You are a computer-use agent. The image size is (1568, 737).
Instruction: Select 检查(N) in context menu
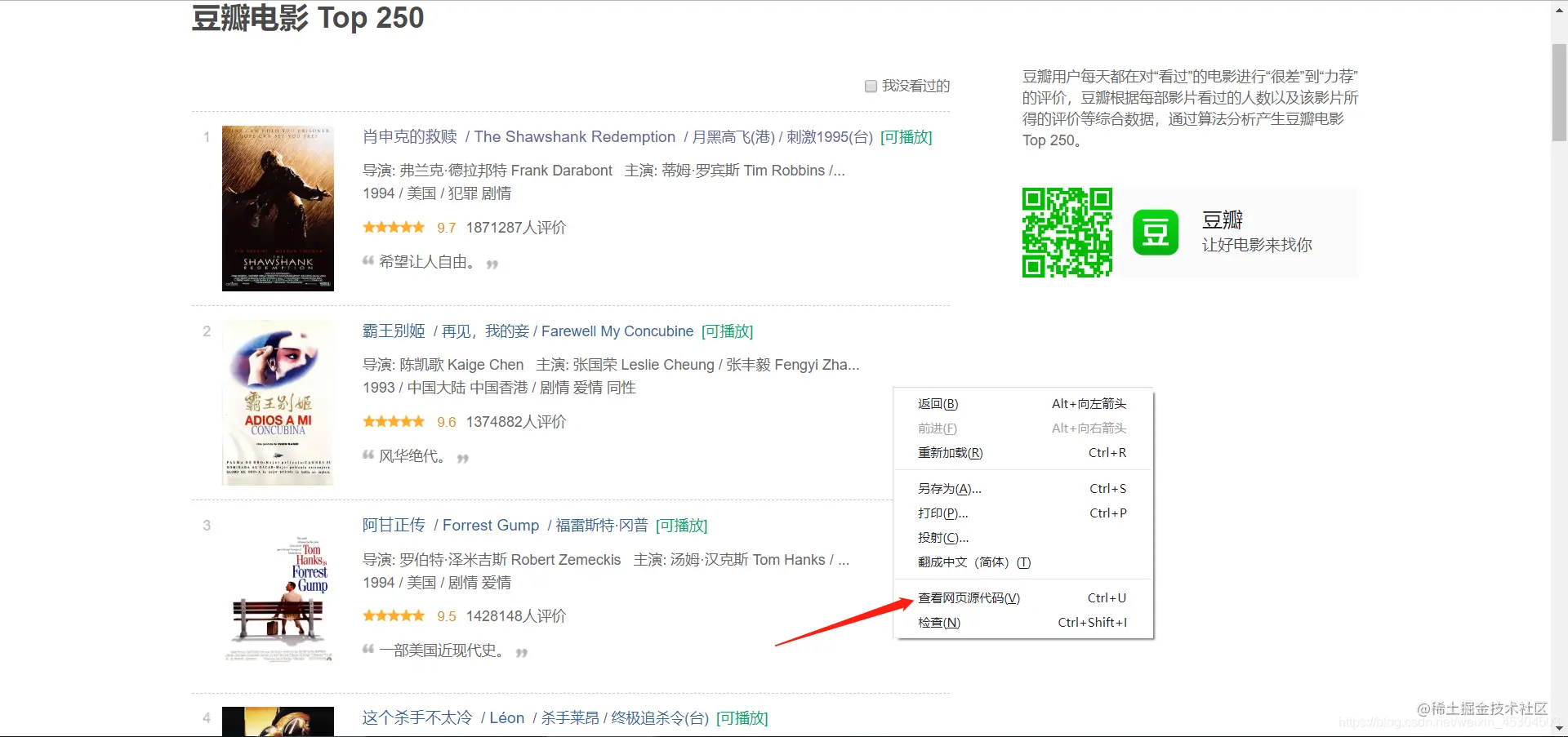pos(1023,623)
